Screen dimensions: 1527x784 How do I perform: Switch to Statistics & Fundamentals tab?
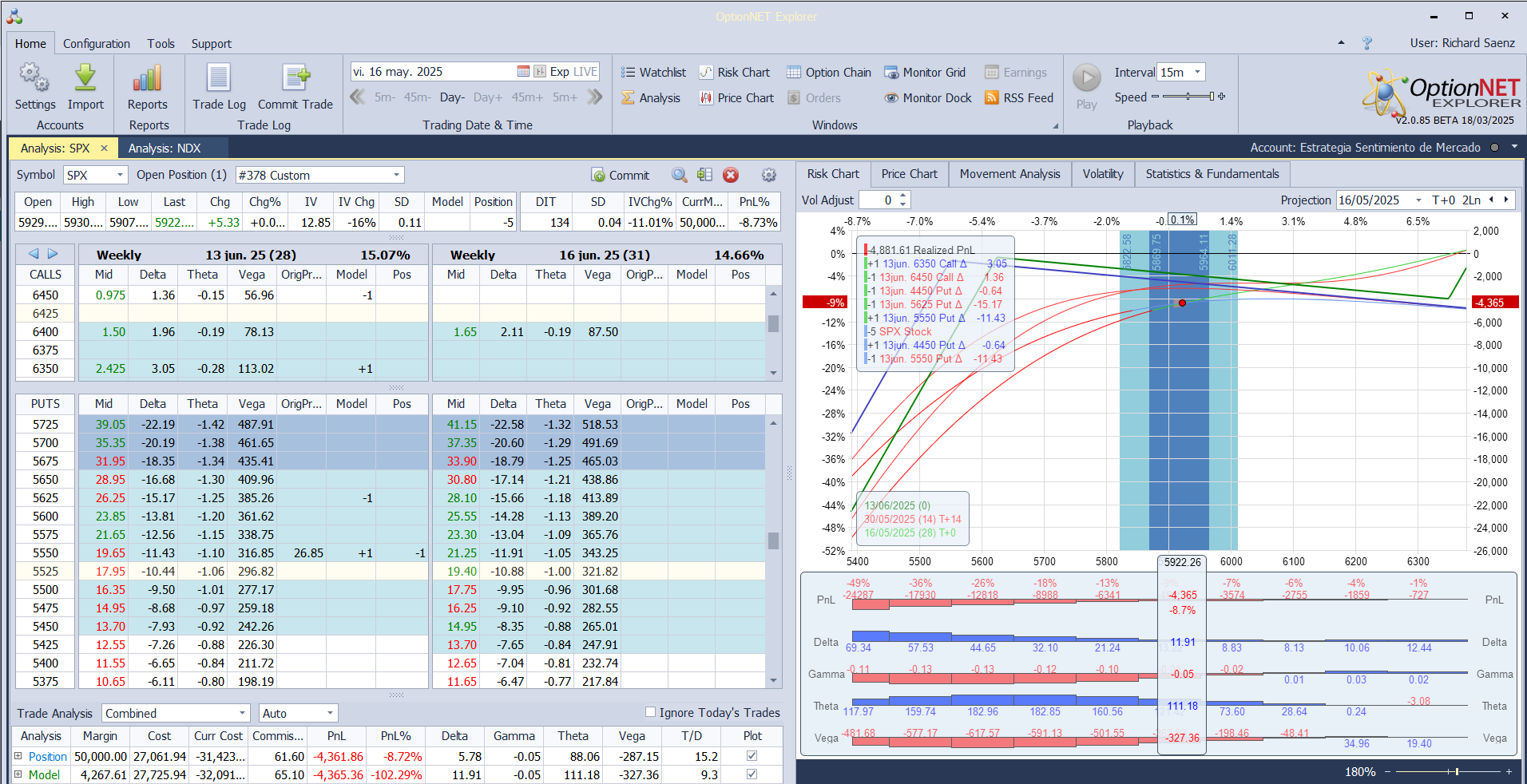point(1212,174)
